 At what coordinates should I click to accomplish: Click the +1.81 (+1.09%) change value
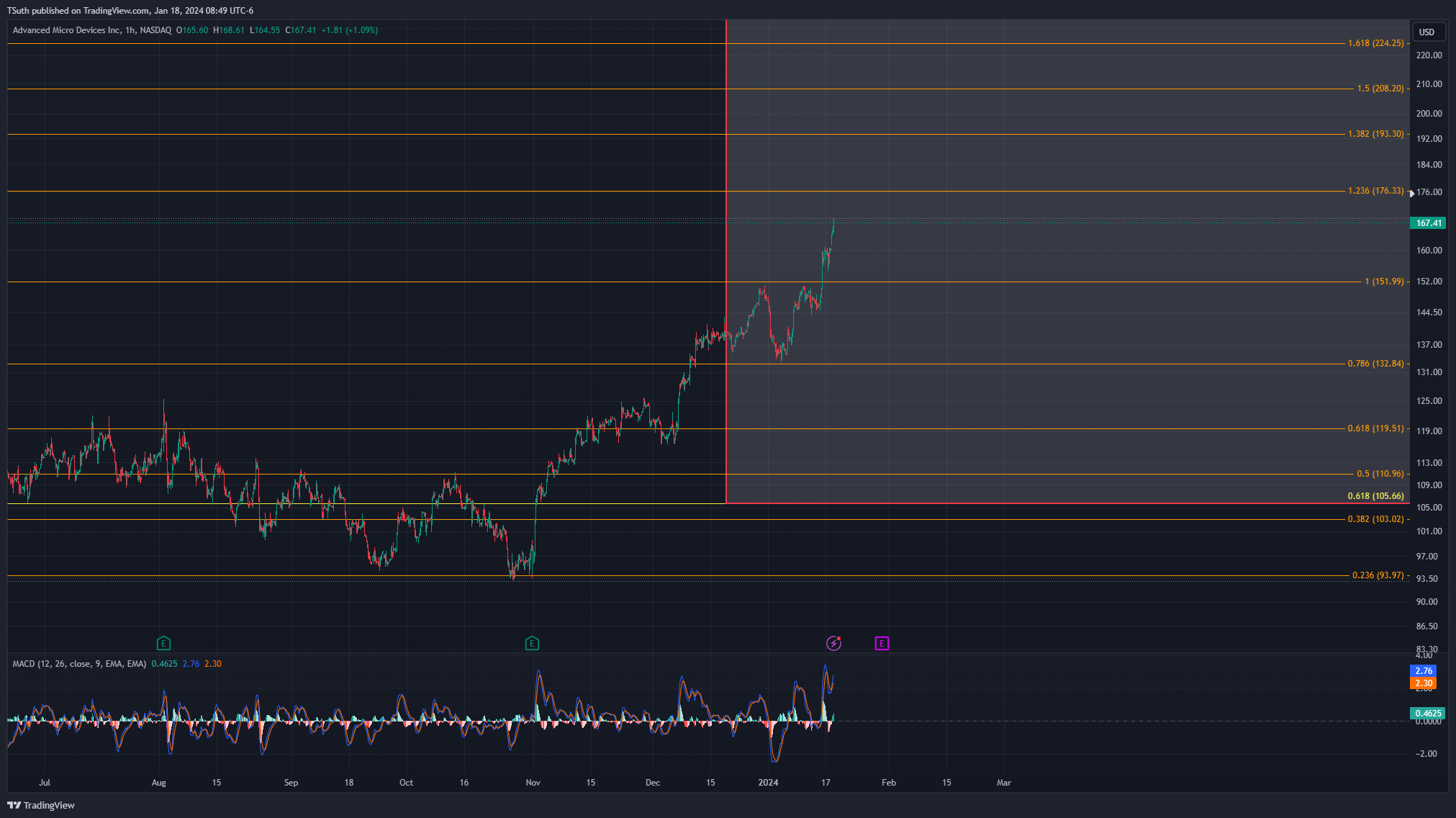coord(349,30)
